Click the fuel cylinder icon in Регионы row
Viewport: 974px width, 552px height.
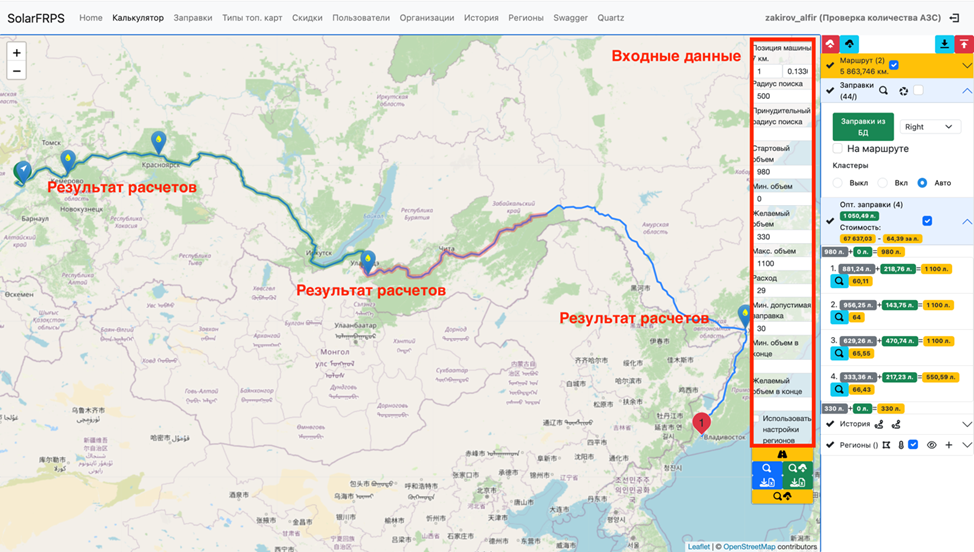(901, 445)
